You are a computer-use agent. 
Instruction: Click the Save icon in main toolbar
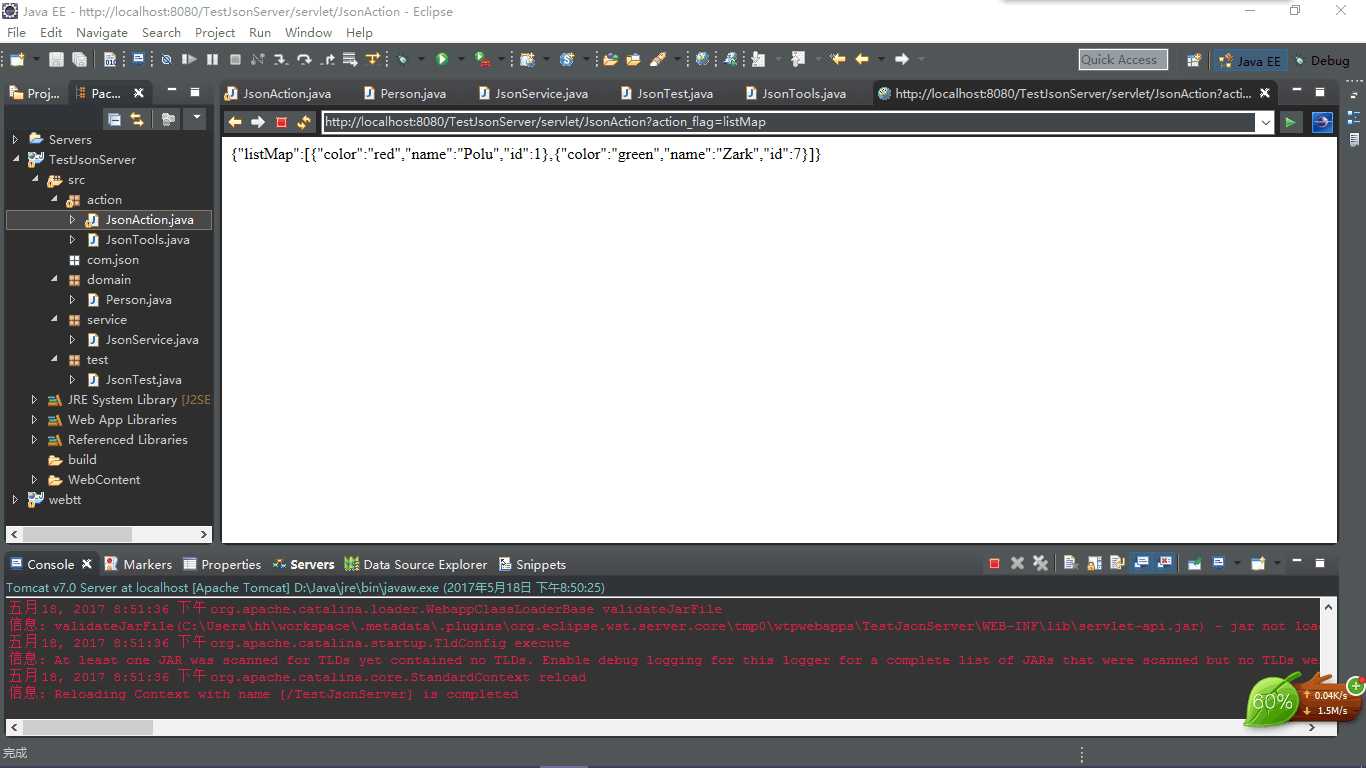(56, 60)
